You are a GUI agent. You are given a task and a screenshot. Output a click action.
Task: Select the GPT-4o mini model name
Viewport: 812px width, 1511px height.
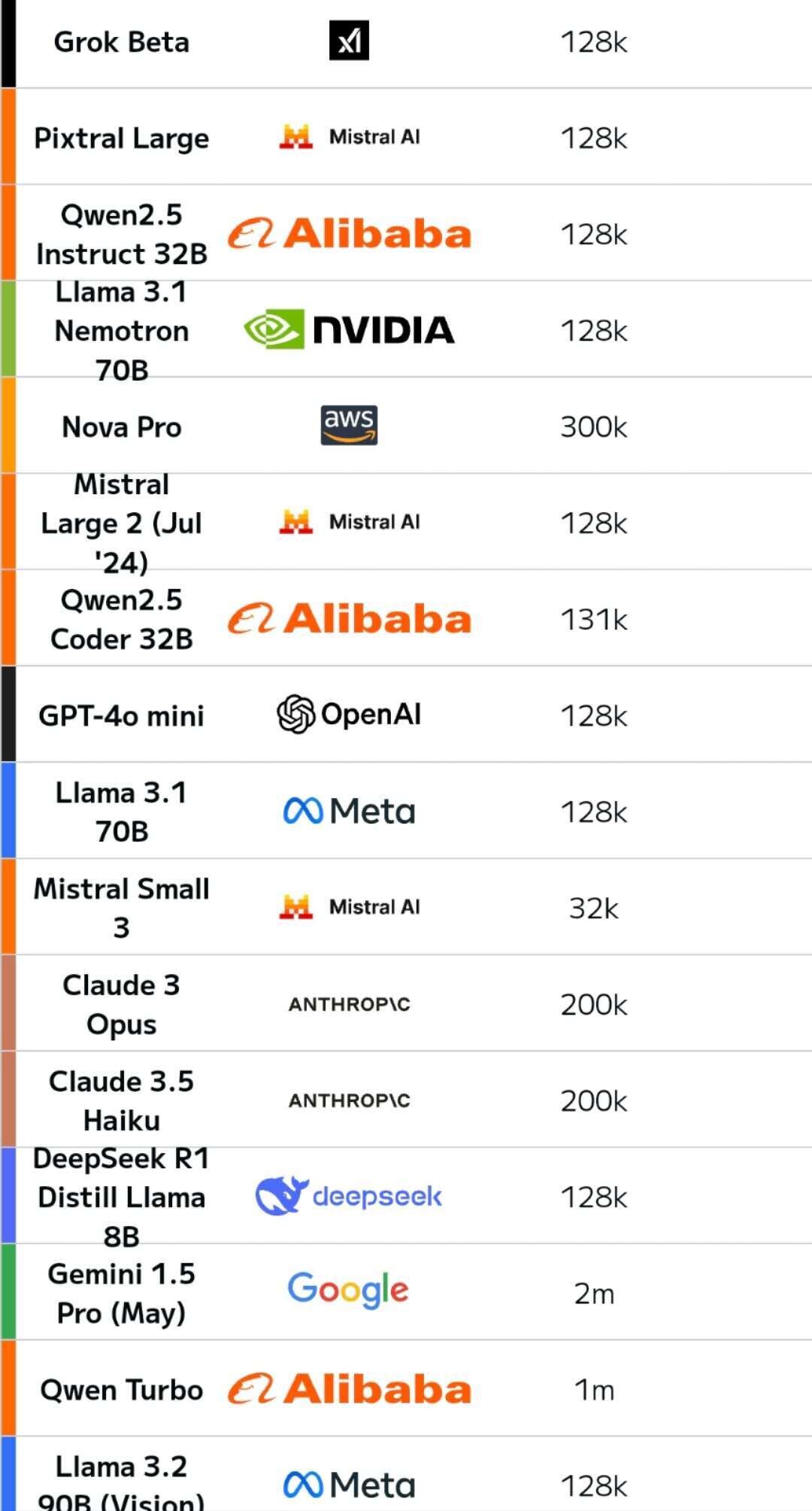pyautogui.click(x=121, y=715)
